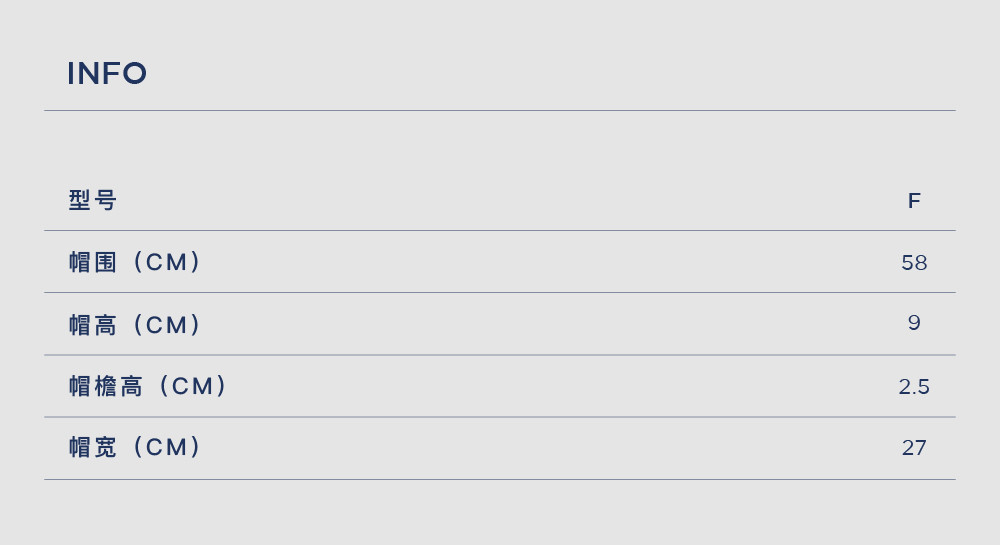Click the size value F
Image resolution: width=1000 pixels, height=545 pixels.
pos(914,201)
